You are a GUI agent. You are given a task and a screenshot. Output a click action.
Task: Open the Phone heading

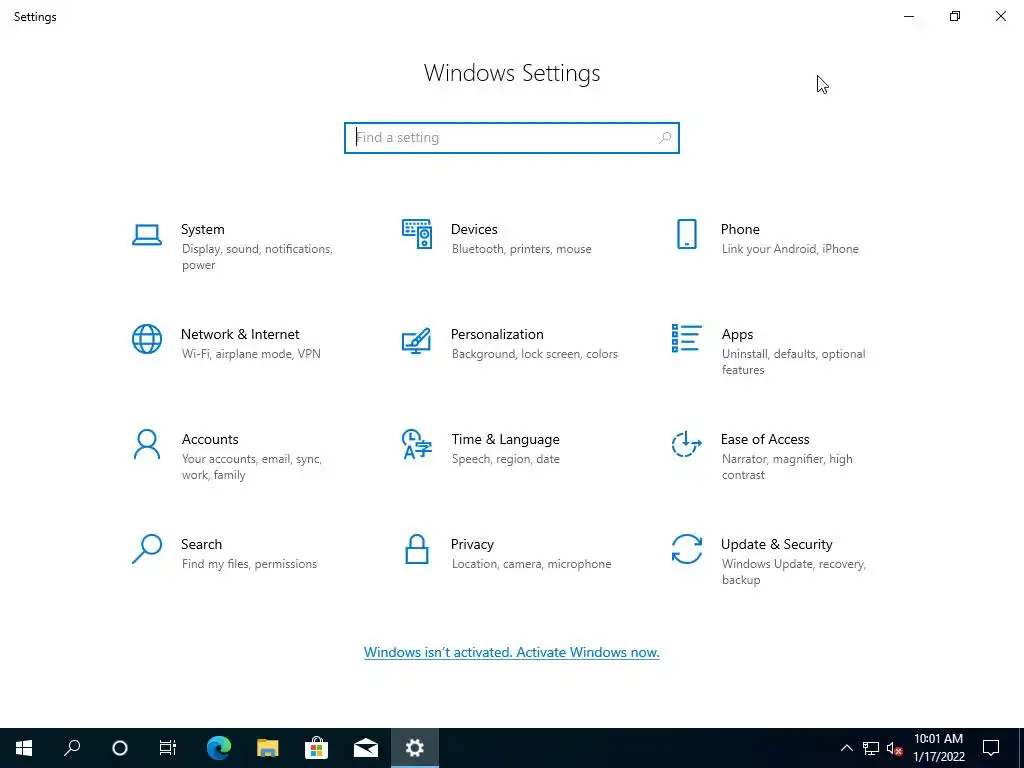point(740,229)
